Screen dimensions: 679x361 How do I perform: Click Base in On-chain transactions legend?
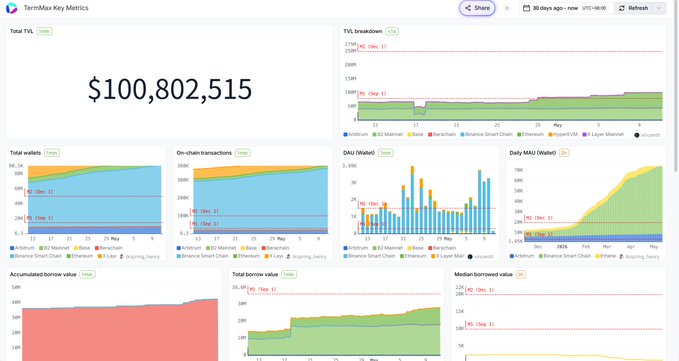(x=249, y=248)
